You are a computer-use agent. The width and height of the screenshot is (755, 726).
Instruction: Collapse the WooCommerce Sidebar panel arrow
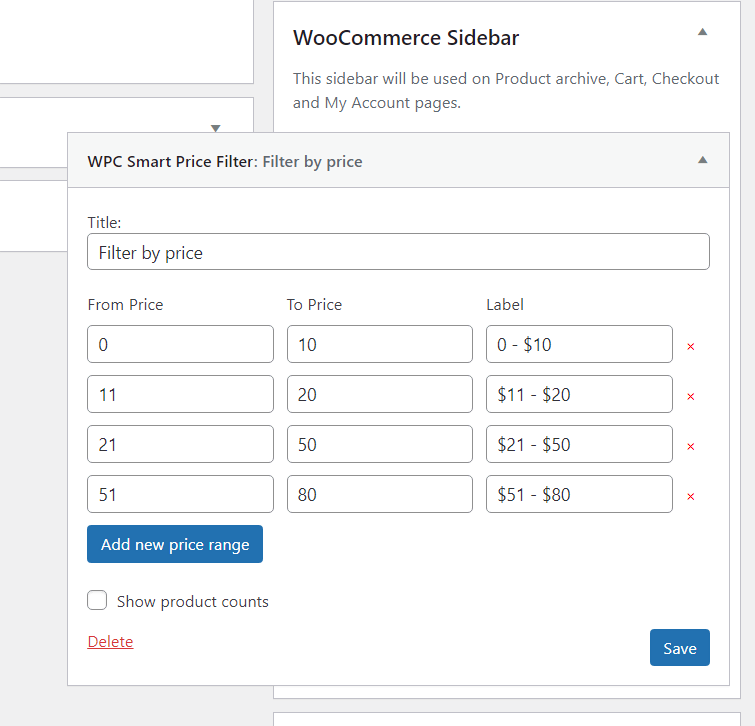pos(703,32)
